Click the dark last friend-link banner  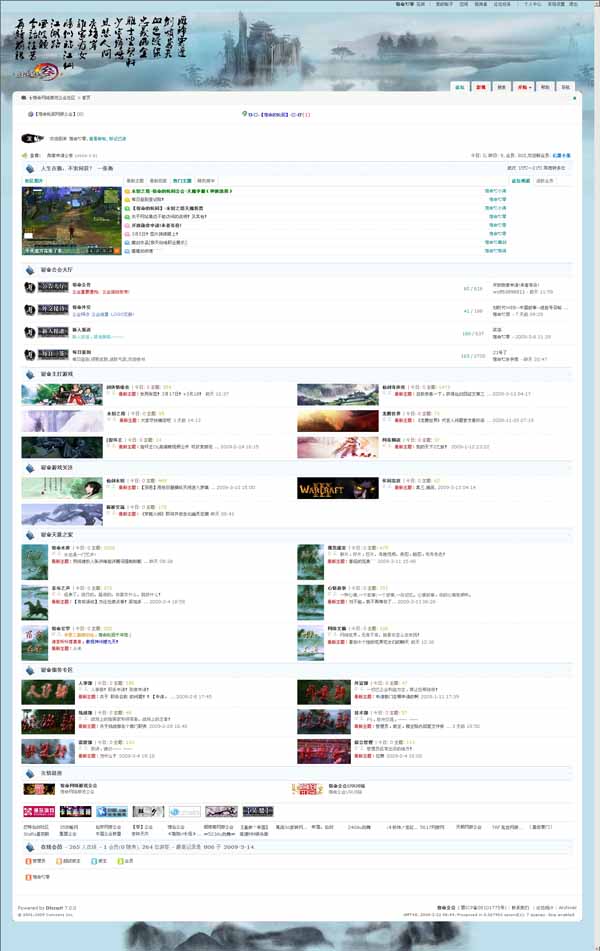[258, 812]
